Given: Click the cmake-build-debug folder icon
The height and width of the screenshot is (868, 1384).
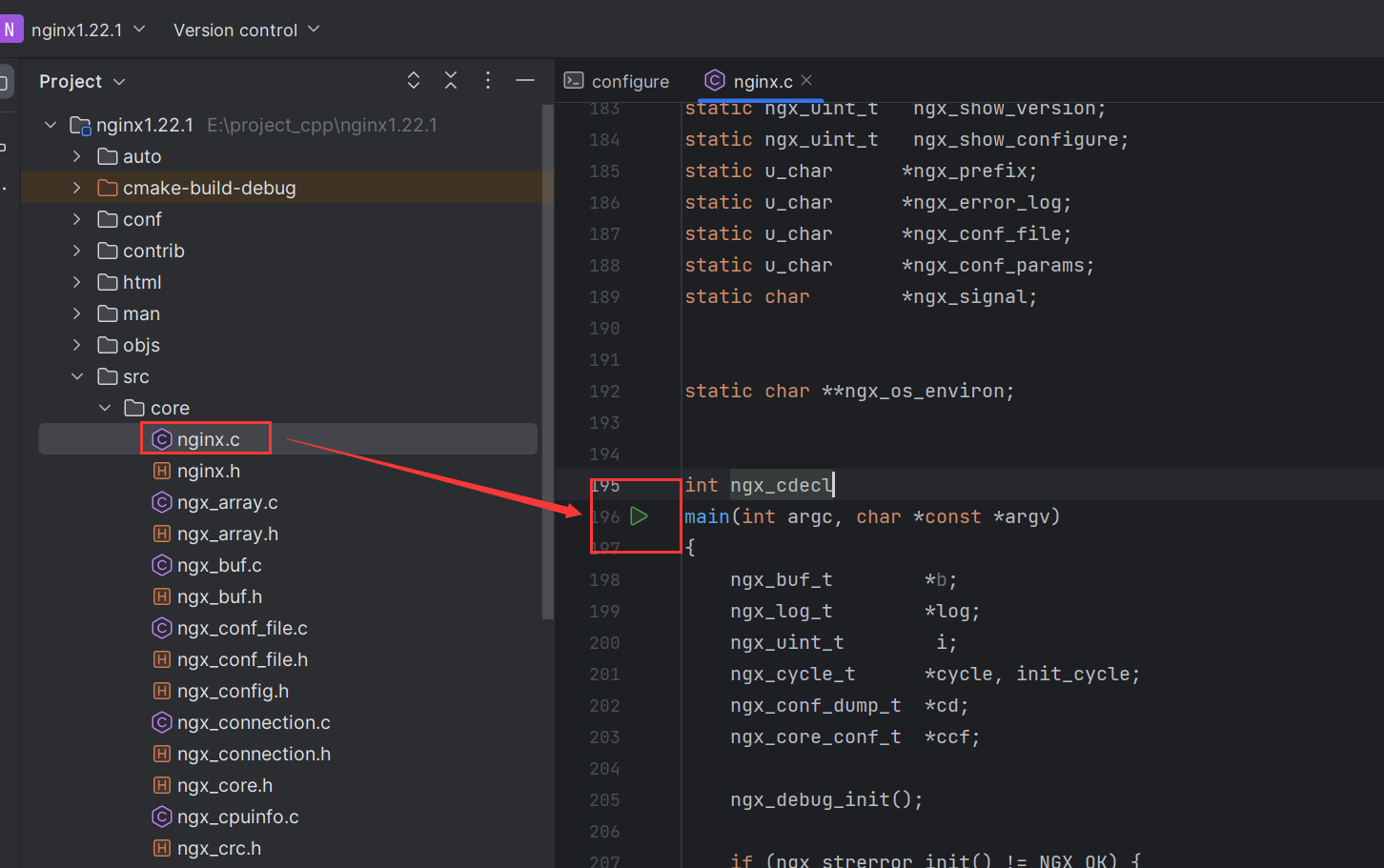Looking at the screenshot, I should [x=108, y=188].
